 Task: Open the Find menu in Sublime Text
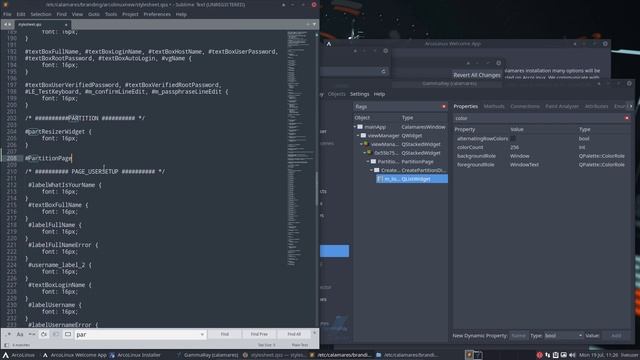pyautogui.click(x=62, y=14)
